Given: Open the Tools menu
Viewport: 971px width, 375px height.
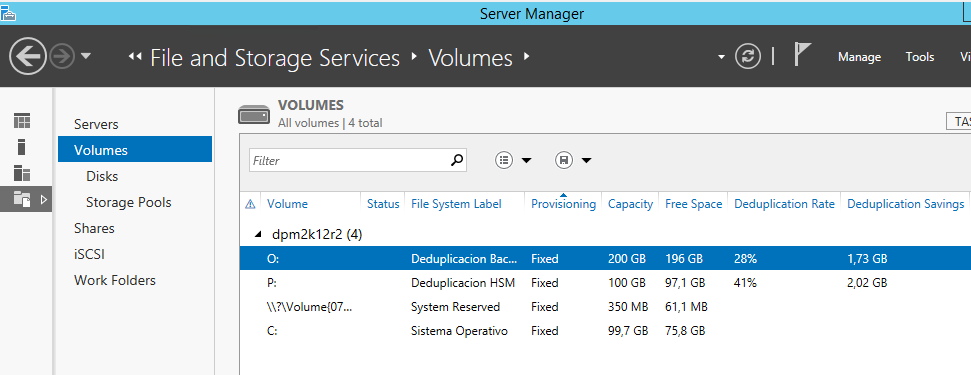Looking at the screenshot, I should pyautogui.click(x=920, y=57).
